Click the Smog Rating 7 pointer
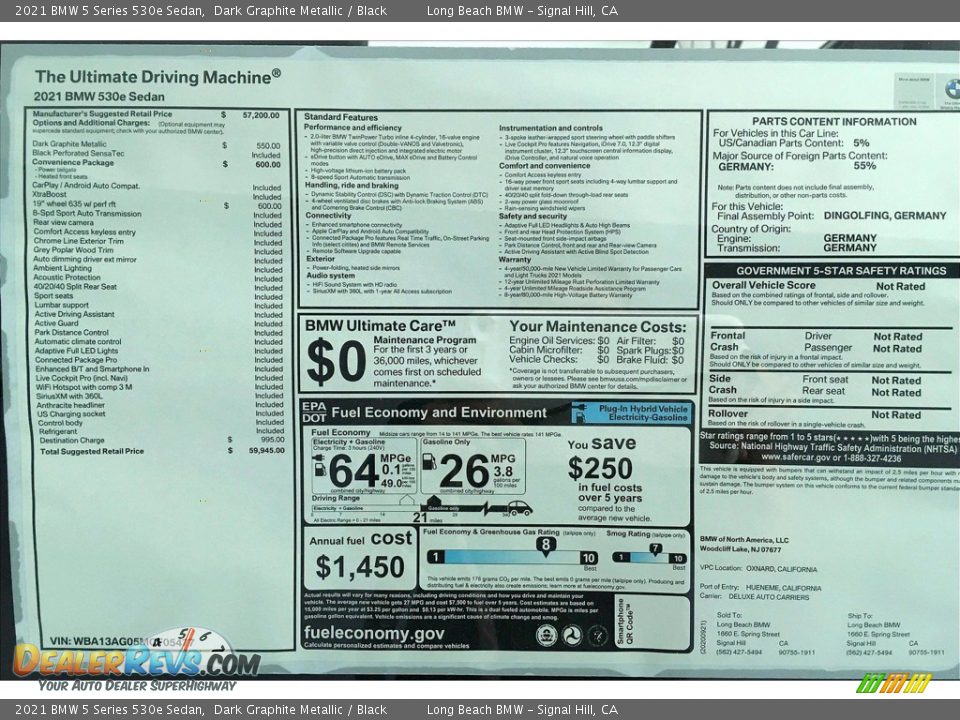Screen dimensions: 960x720 point(655,547)
